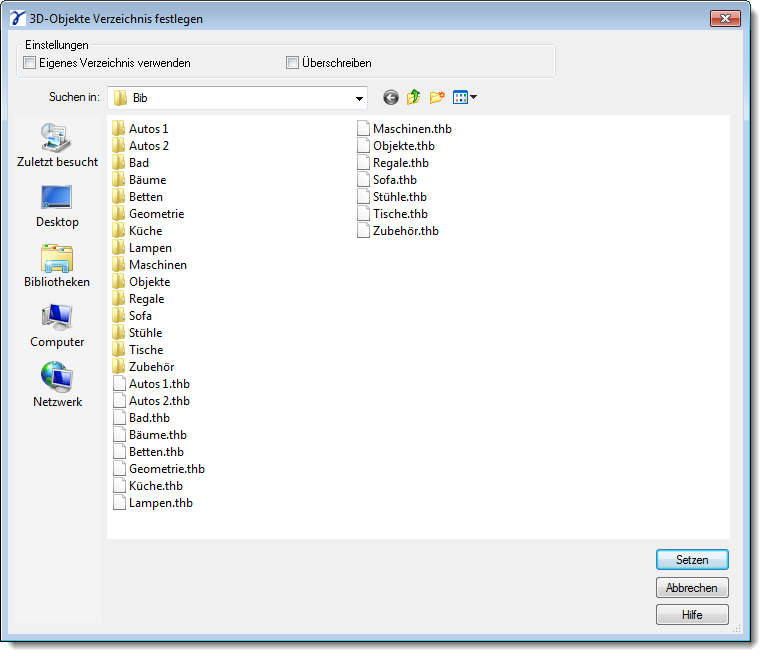Viewport: 766px width, 657px height.
Task: Expand the Suchen in folder dropdown
Action: coord(359,98)
